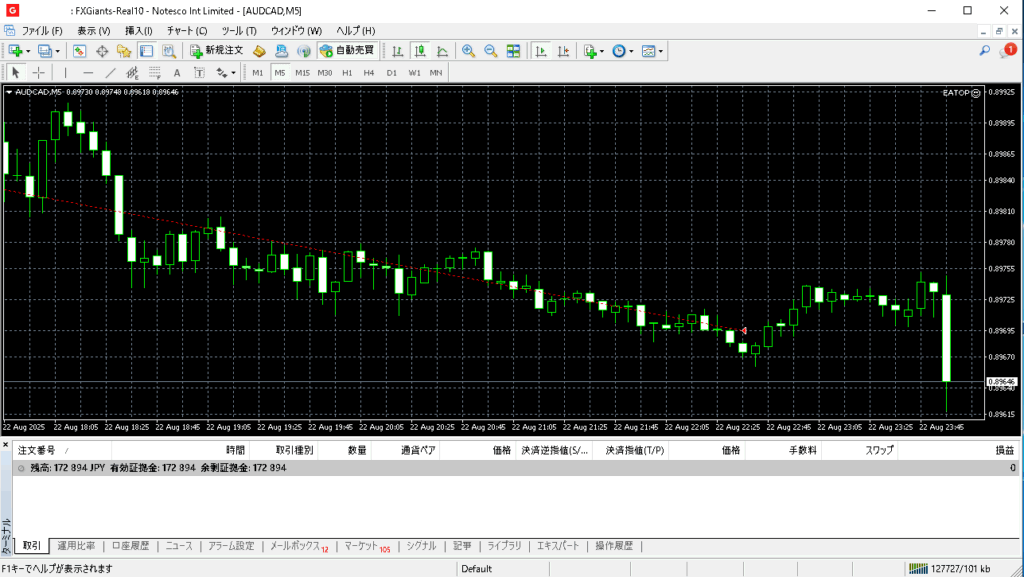The width and height of the screenshot is (1024, 577).
Task: Toggle the 自動売買 auto trading button
Action: (x=346, y=51)
